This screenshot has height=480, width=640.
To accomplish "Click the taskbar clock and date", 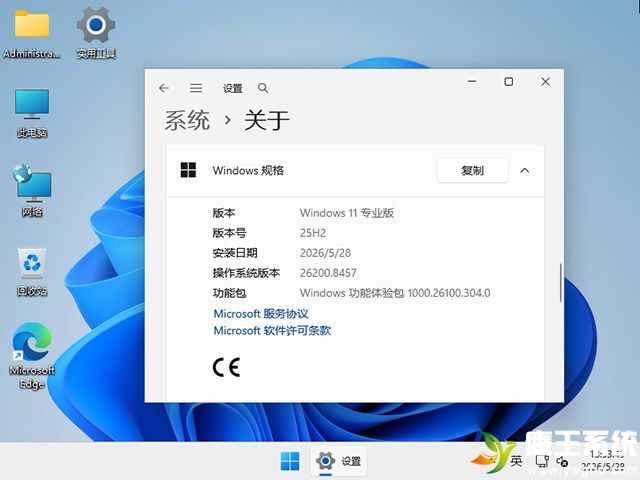I will tap(603, 460).
